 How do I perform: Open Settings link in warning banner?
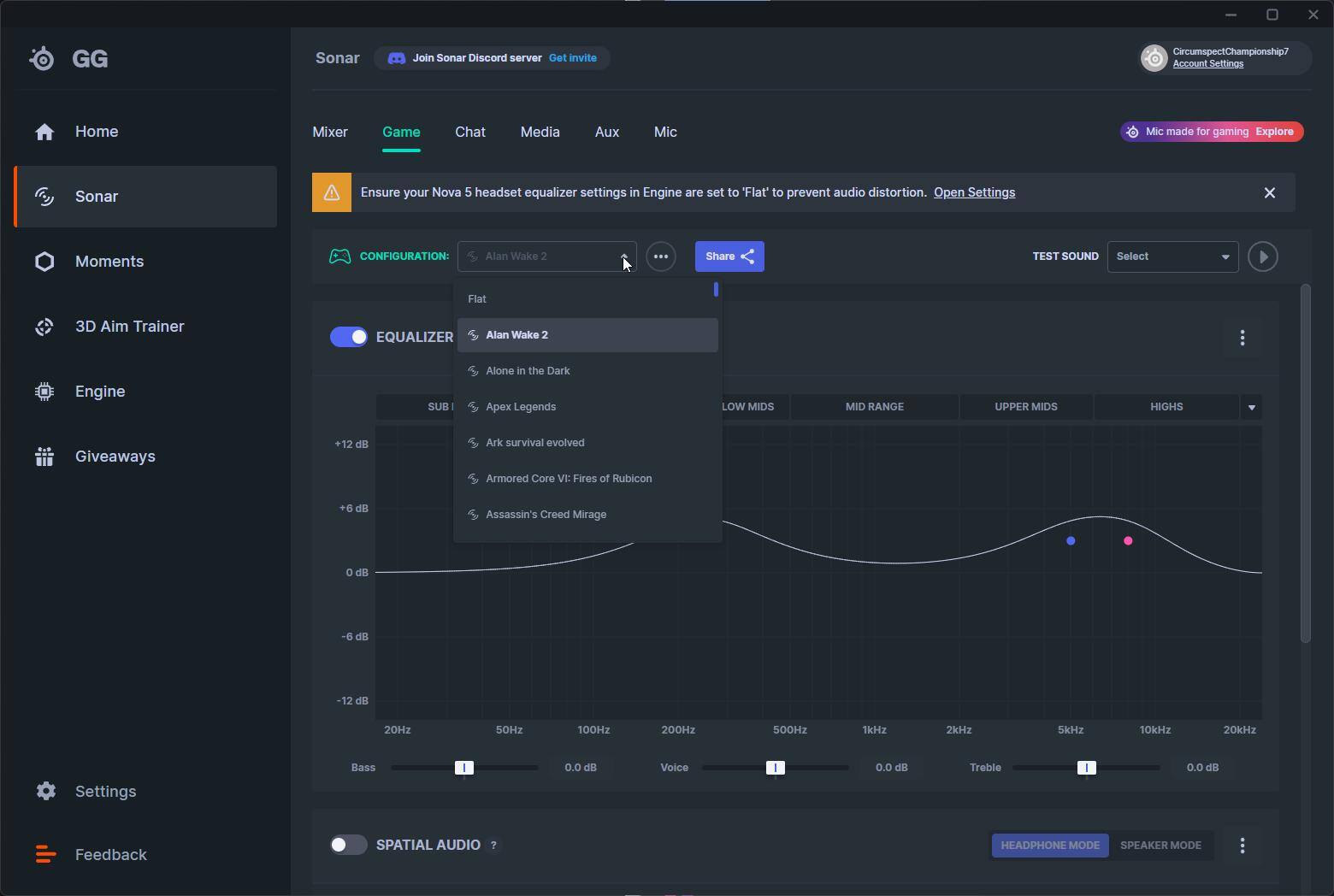point(974,192)
